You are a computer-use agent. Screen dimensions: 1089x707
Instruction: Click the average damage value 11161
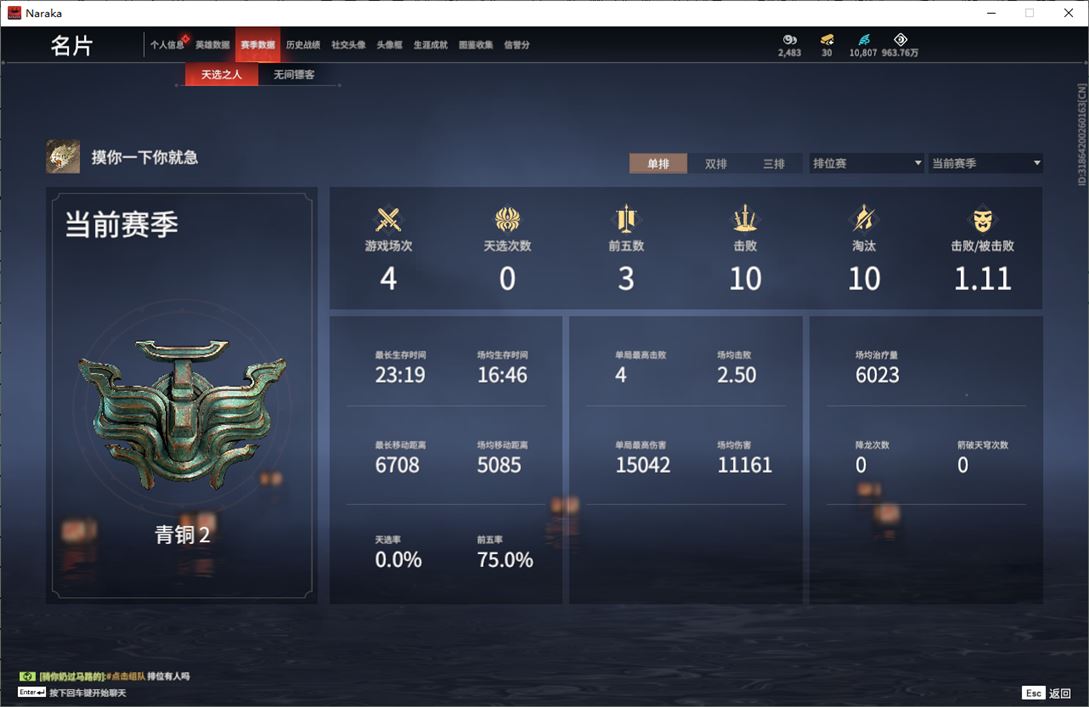(x=745, y=465)
